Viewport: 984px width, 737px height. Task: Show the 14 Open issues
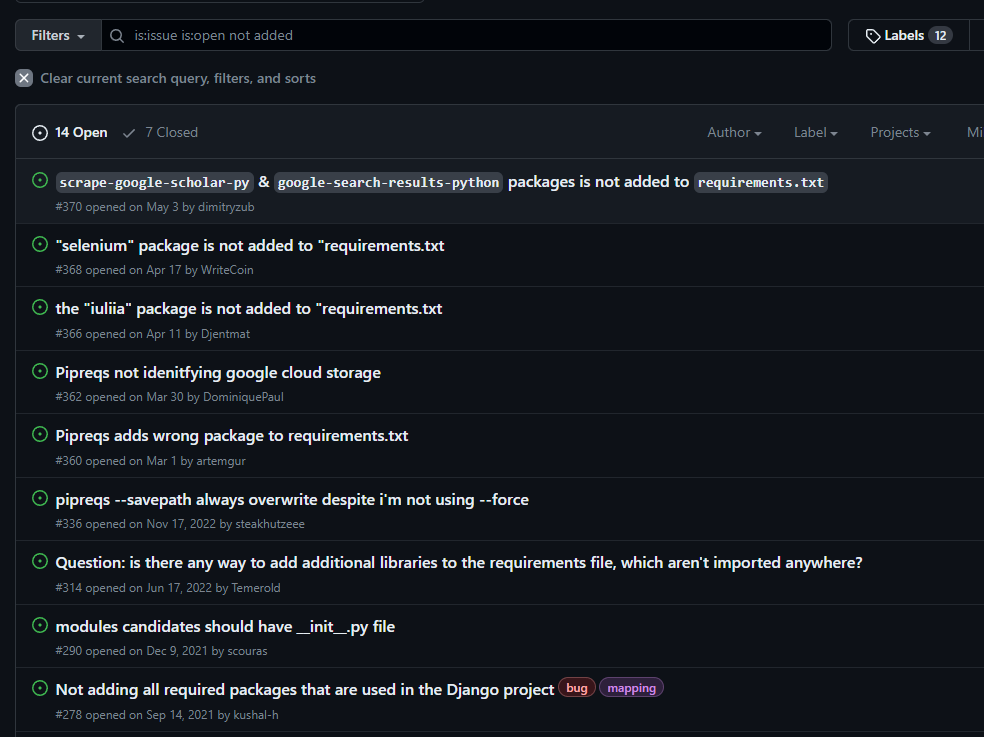click(x=70, y=132)
